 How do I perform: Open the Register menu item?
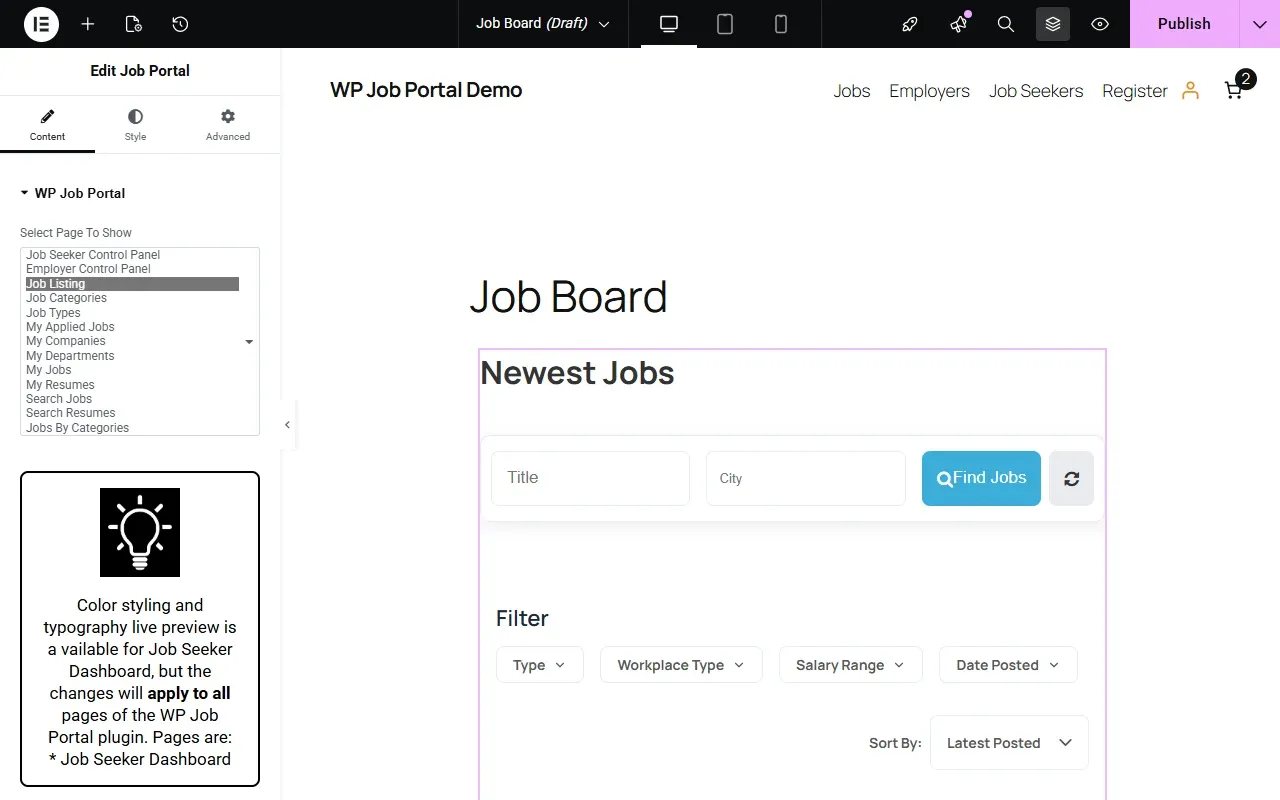(x=1135, y=91)
